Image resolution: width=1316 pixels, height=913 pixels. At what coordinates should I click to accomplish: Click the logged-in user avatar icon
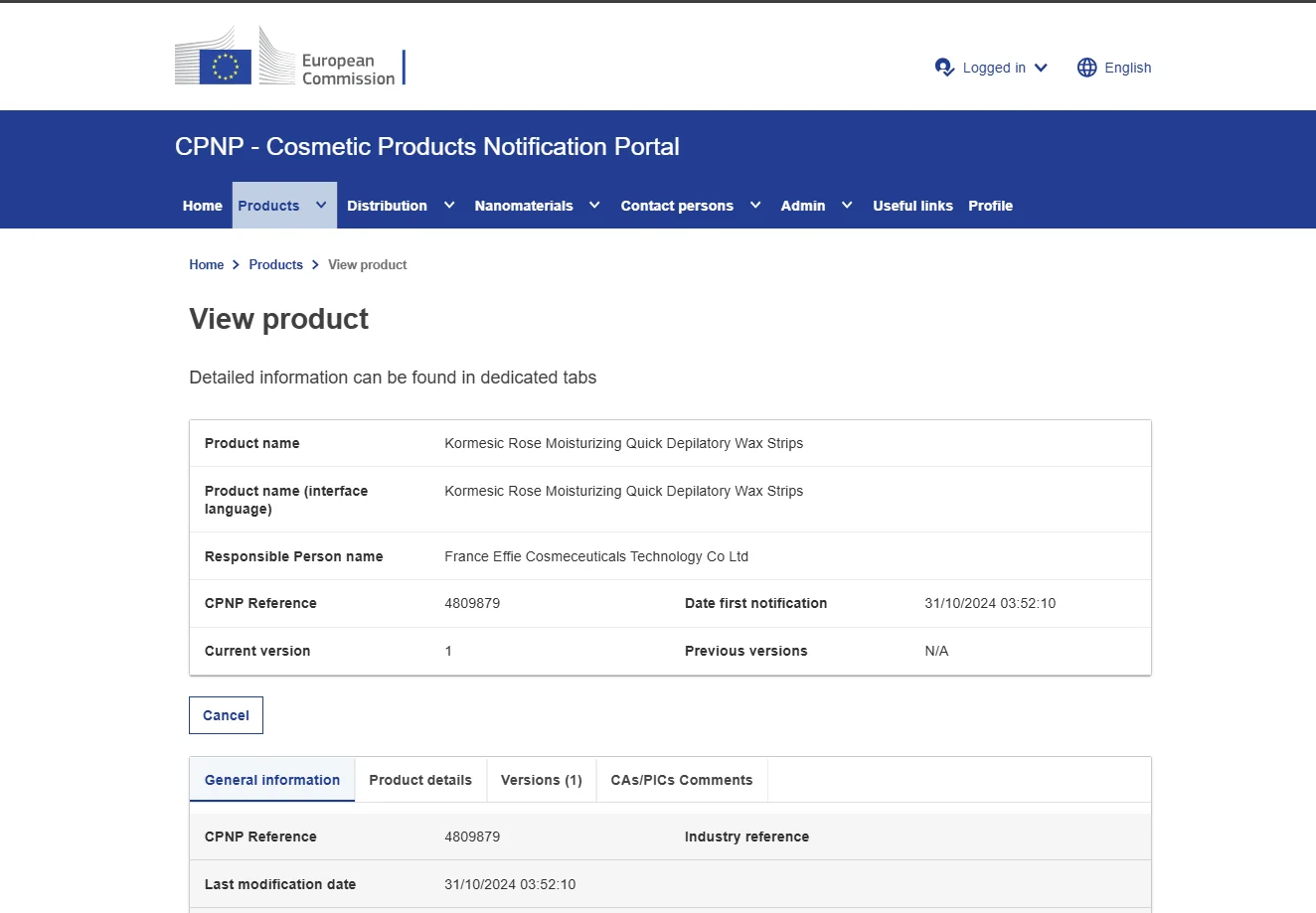[944, 68]
